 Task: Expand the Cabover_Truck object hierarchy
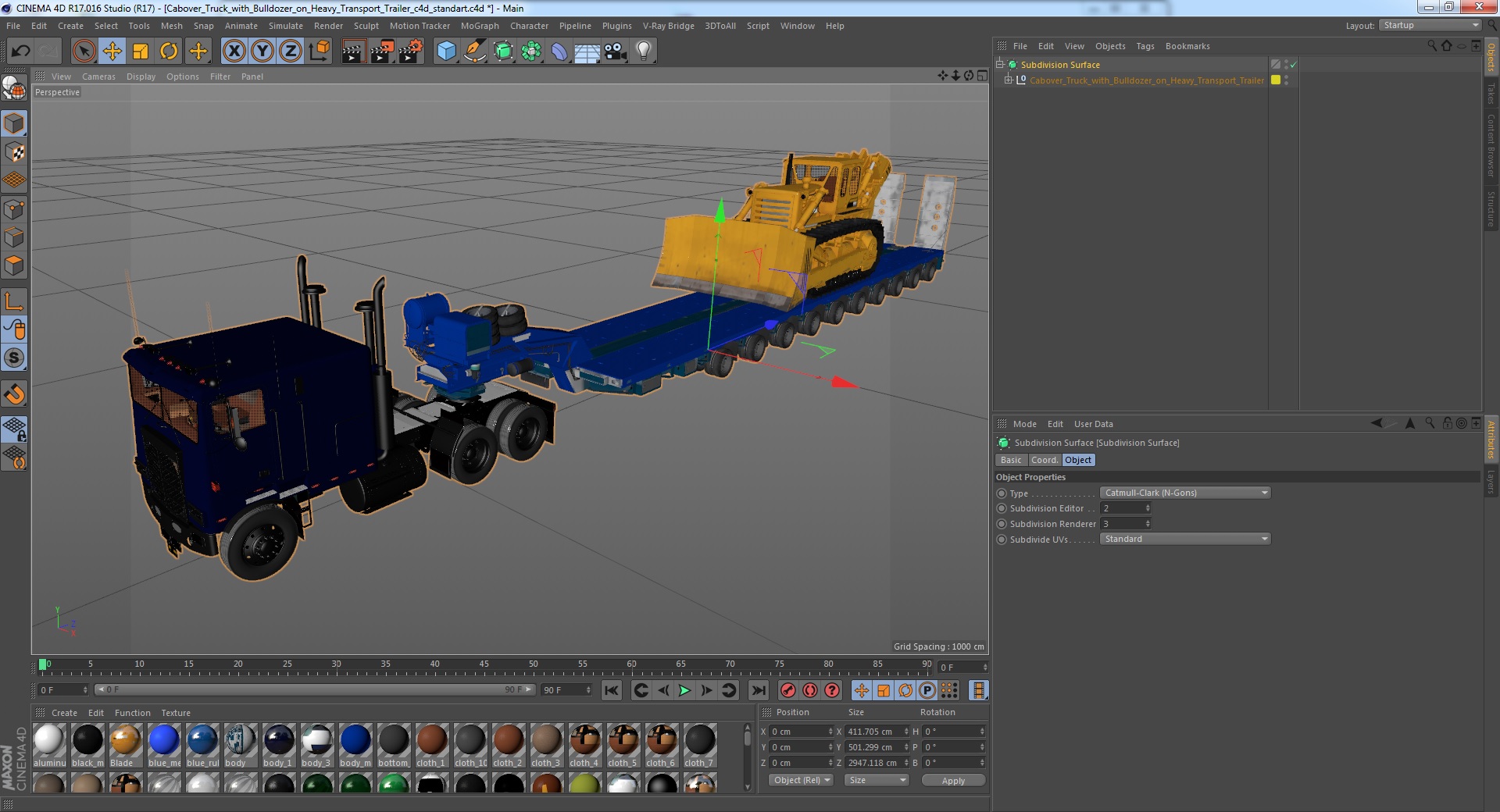1009,80
